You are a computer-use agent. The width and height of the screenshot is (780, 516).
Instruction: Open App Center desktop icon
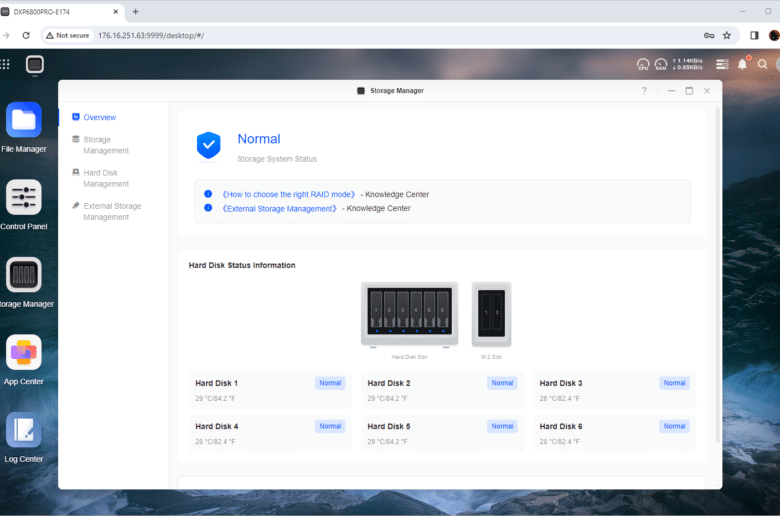click(23, 353)
